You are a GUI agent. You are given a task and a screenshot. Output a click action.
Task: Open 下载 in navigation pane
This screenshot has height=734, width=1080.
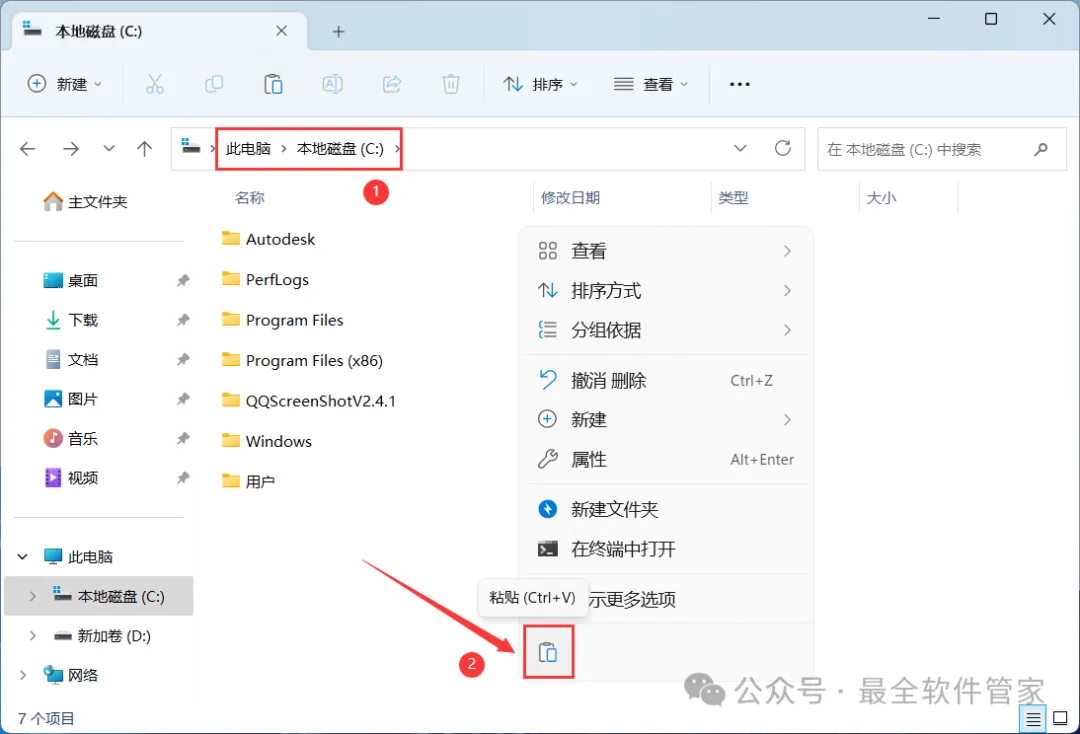click(71, 320)
